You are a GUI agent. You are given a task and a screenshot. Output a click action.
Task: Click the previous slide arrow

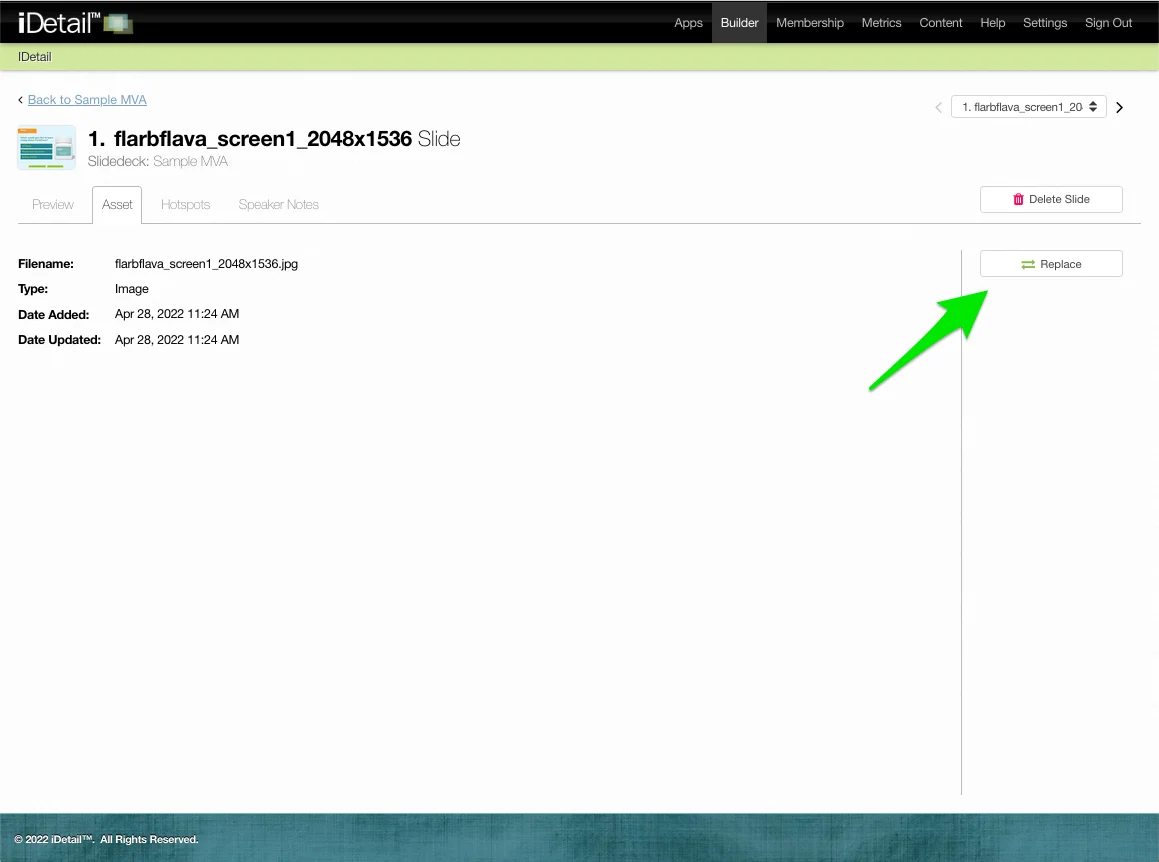[x=938, y=107]
